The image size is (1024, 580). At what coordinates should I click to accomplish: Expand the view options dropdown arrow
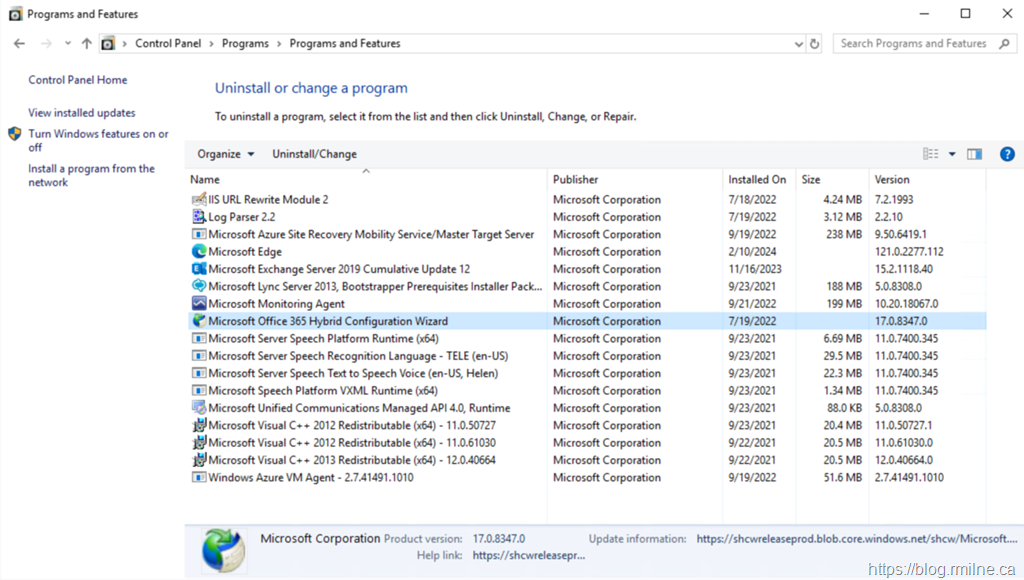pyautogui.click(x=952, y=154)
